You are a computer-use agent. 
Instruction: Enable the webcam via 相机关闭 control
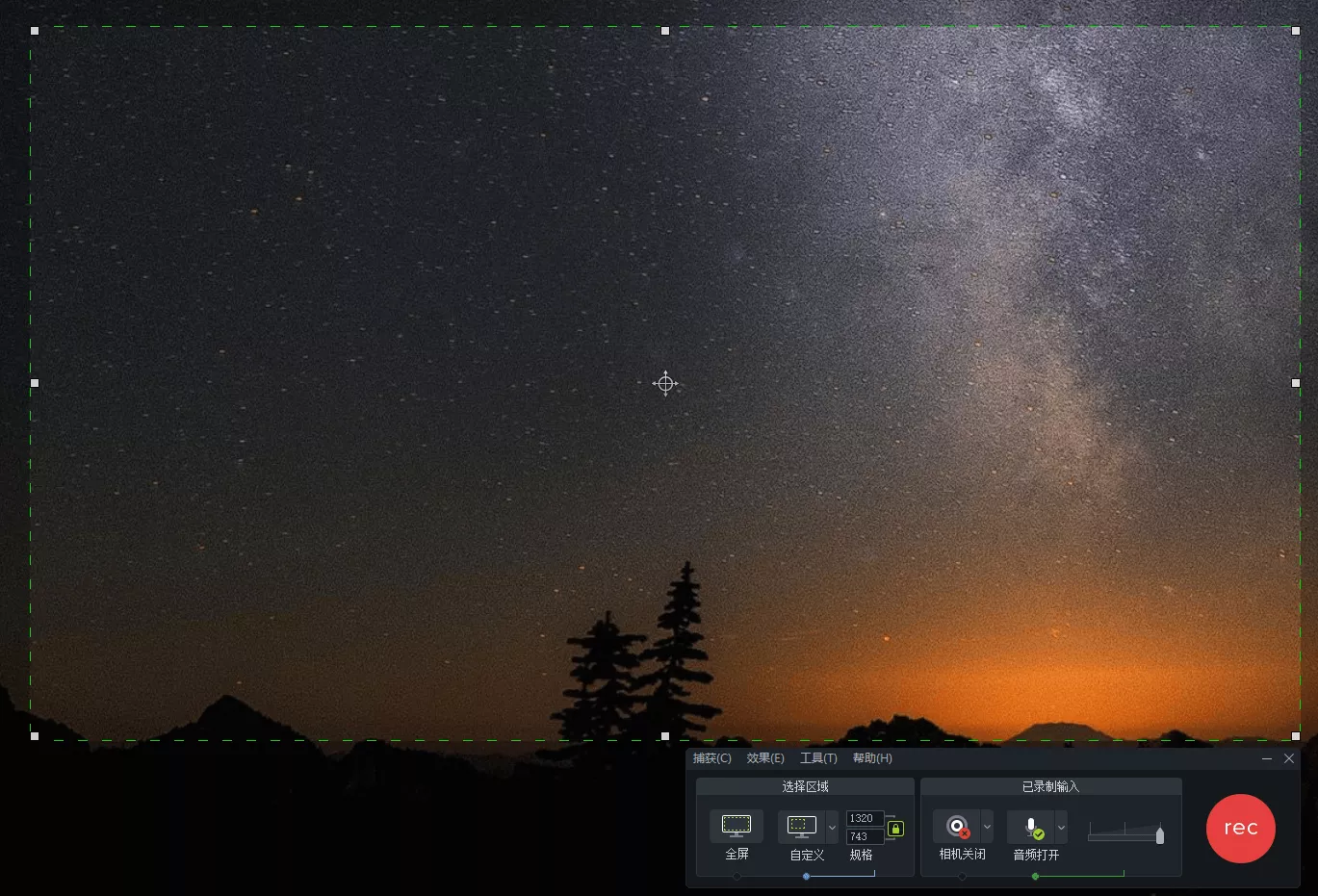click(956, 826)
